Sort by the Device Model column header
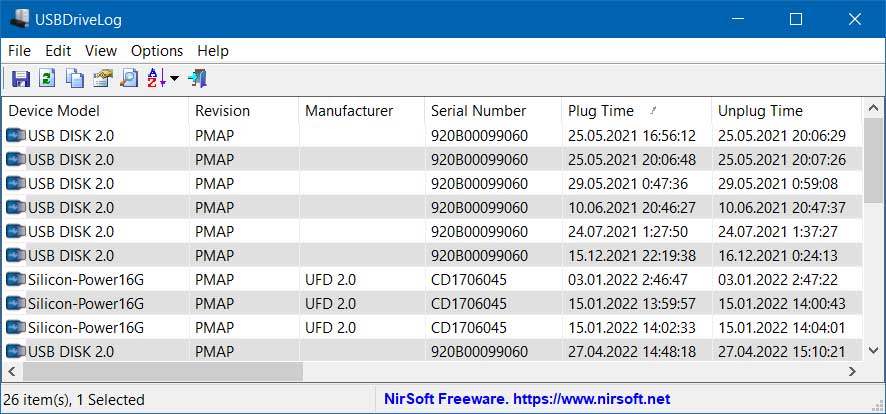Viewport: 886px width, 414px height. coord(95,111)
